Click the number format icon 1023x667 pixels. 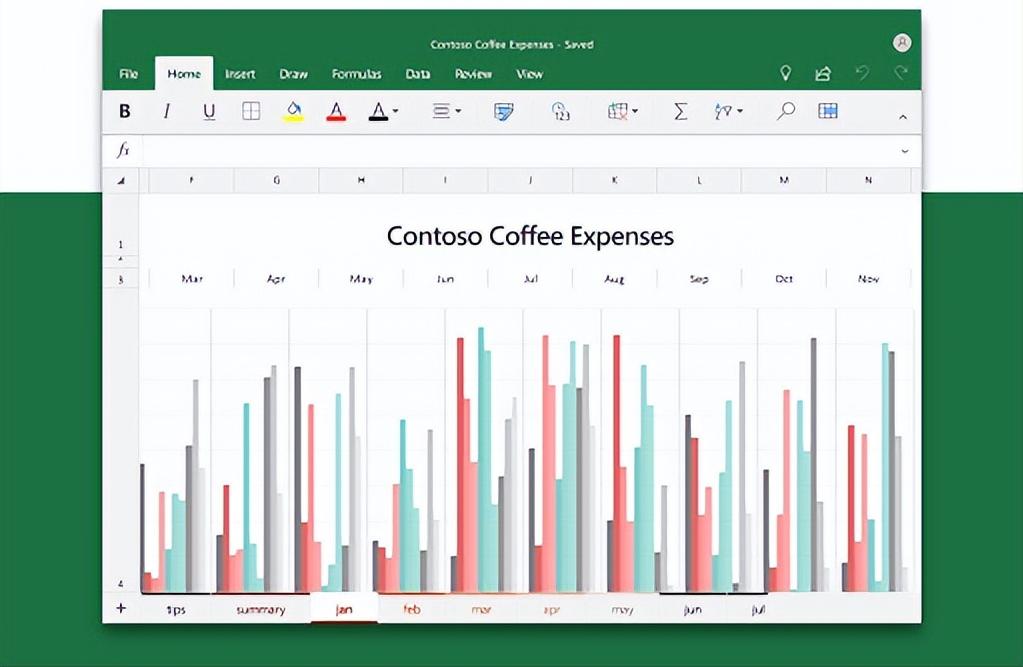click(x=560, y=112)
